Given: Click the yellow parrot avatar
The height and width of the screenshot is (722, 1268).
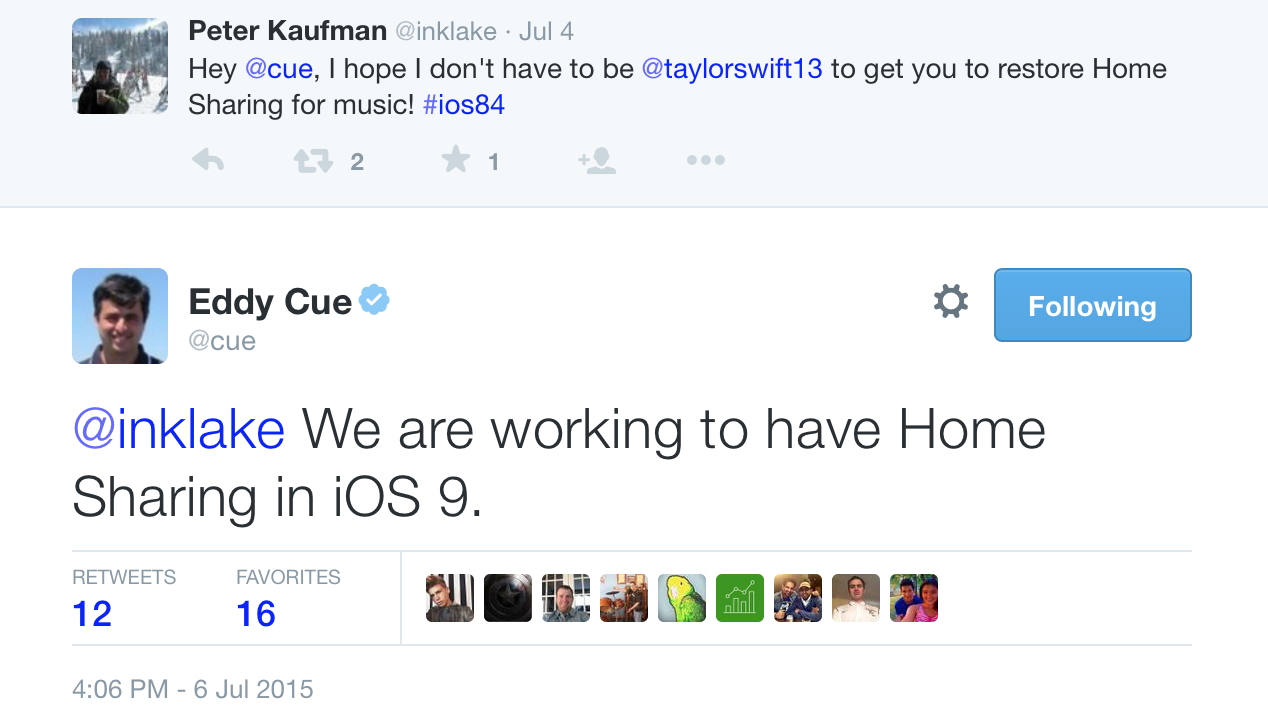Looking at the screenshot, I should pyautogui.click(x=682, y=598).
